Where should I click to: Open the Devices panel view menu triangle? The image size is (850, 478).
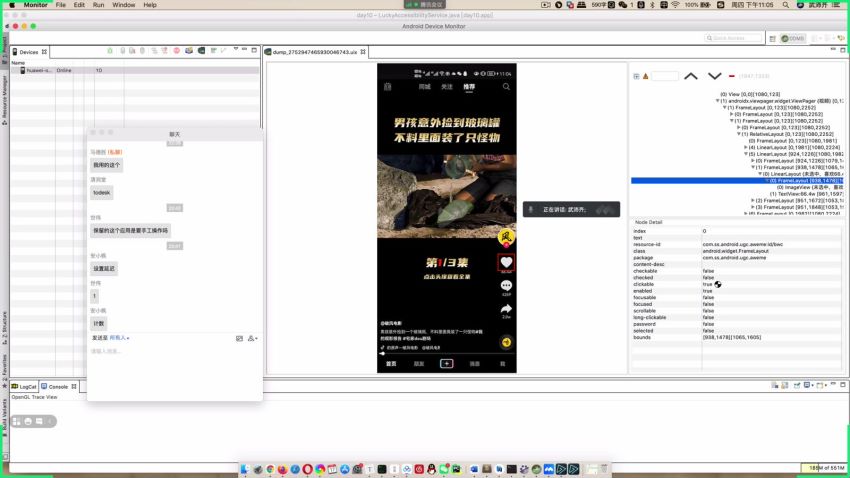pos(236,49)
